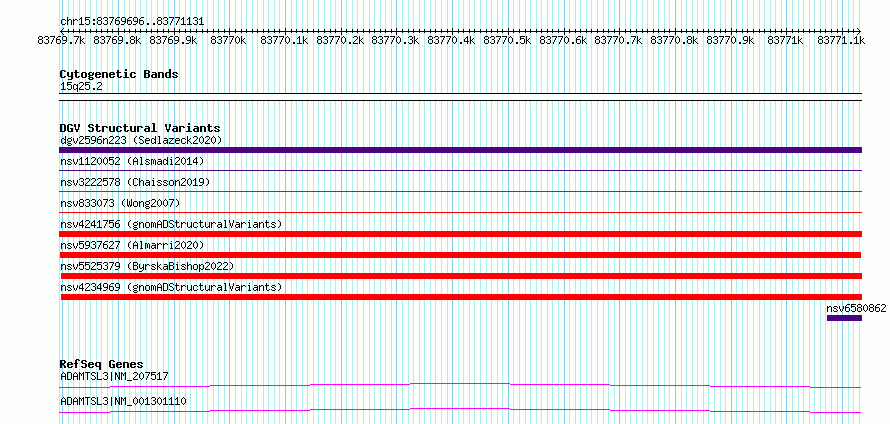This screenshot has height=424, width=890.
Task: Open variant dgv2596n223 (Sedlazeck2020) label
Action: pyautogui.click(x=141, y=140)
